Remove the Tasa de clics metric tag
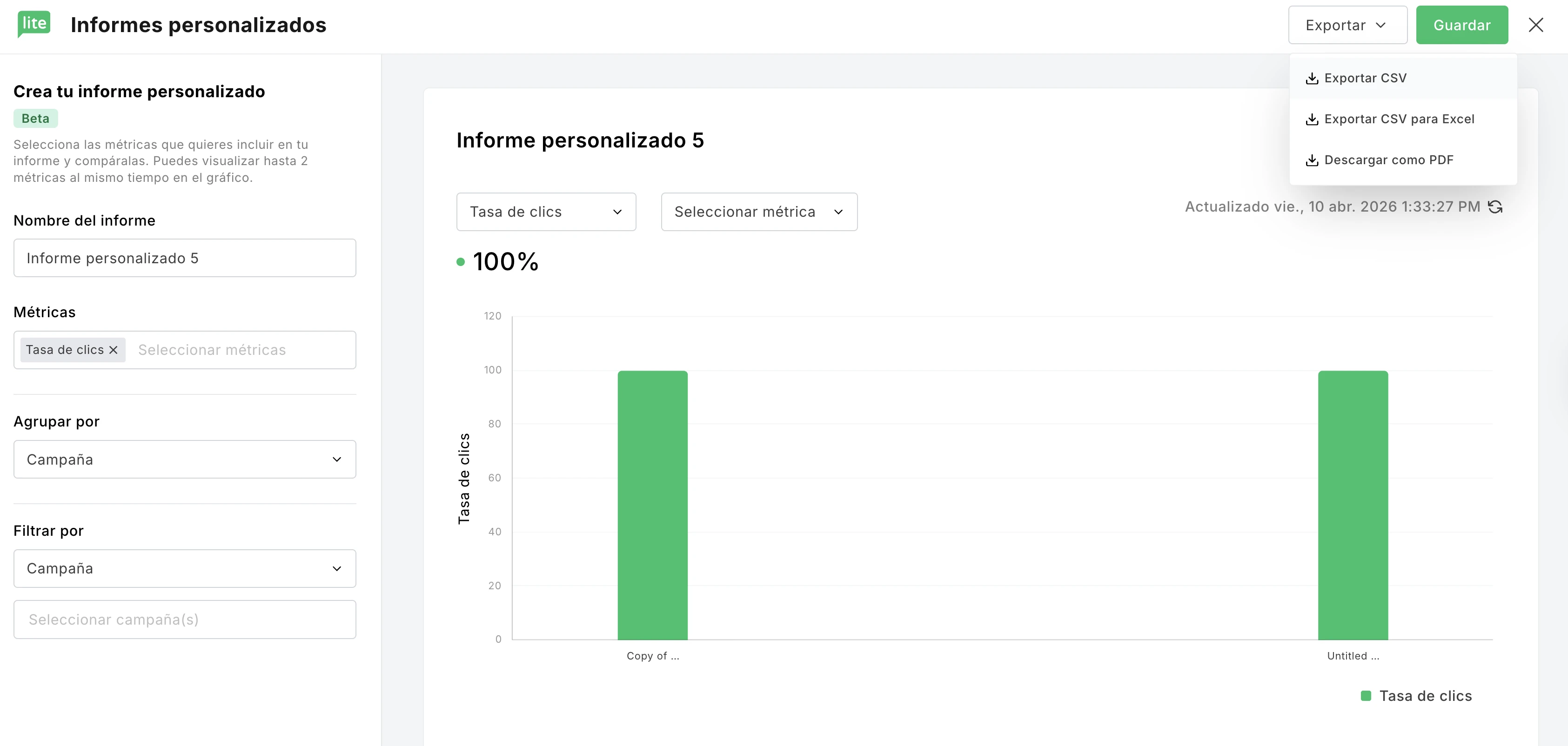 click(113, 350)
